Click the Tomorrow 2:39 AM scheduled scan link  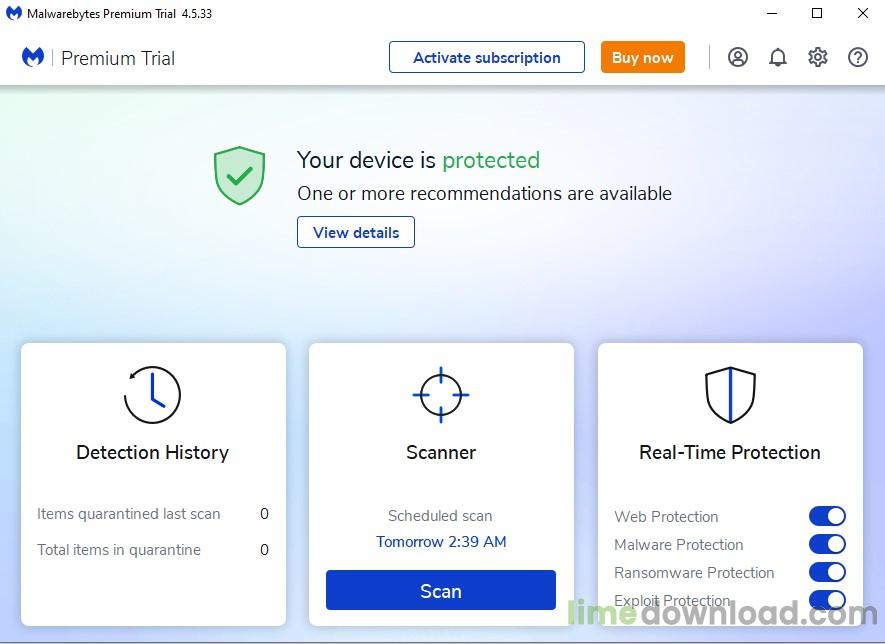pyautogui.click(x=441, y=542)
